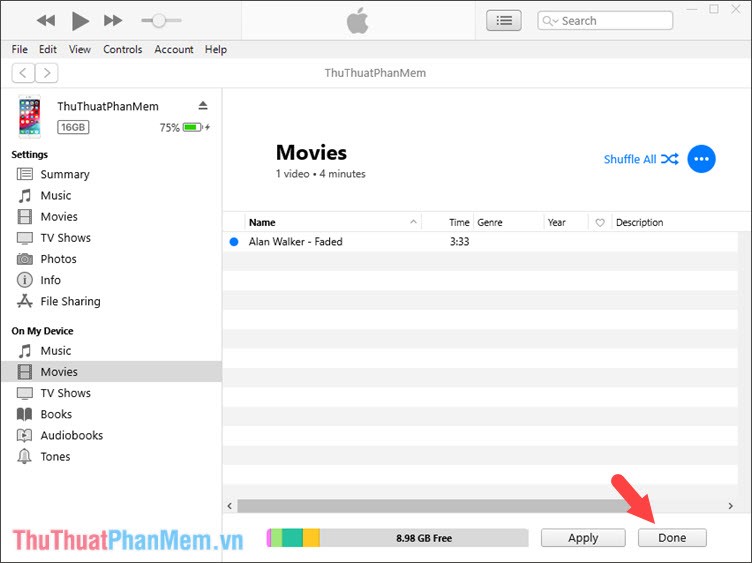Viewport: 752px width, 563px height.
Task: Click the 3:33 time value
Action: (x=459, y=241)
